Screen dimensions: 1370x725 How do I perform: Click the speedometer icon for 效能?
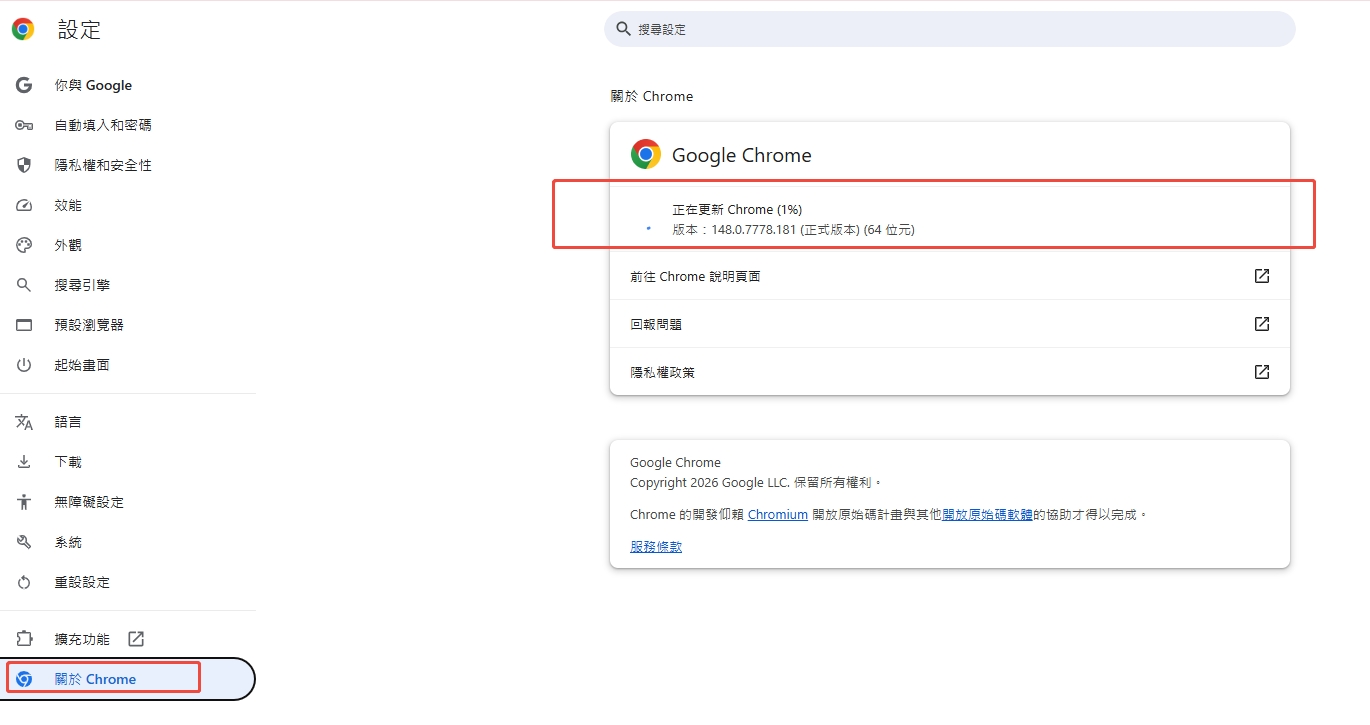pyautogui.click(x=24, y=205)
